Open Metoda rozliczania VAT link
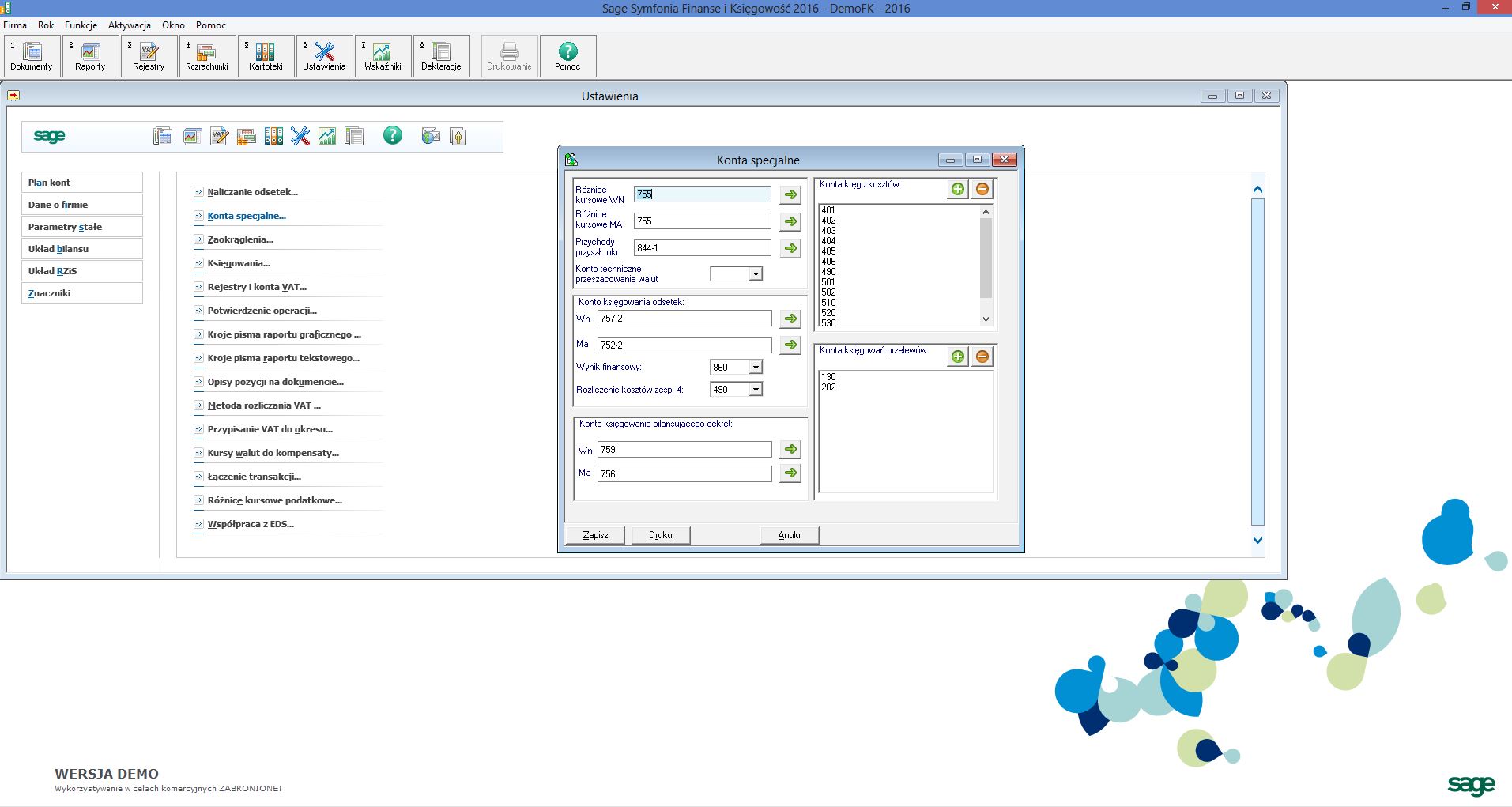 pyautogui.click(x=264, y=405)
